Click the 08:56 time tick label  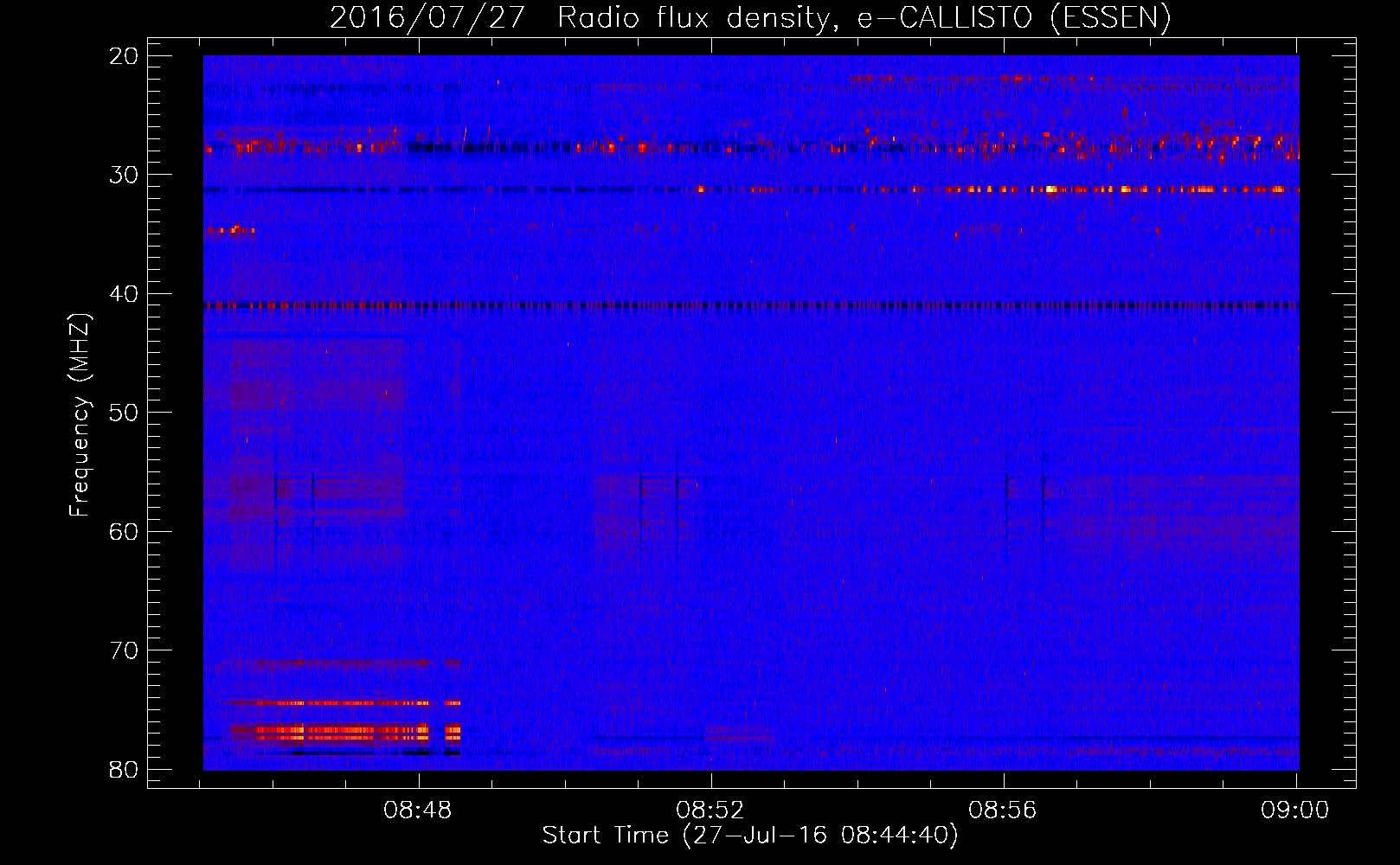click(x=1003, y=811)
